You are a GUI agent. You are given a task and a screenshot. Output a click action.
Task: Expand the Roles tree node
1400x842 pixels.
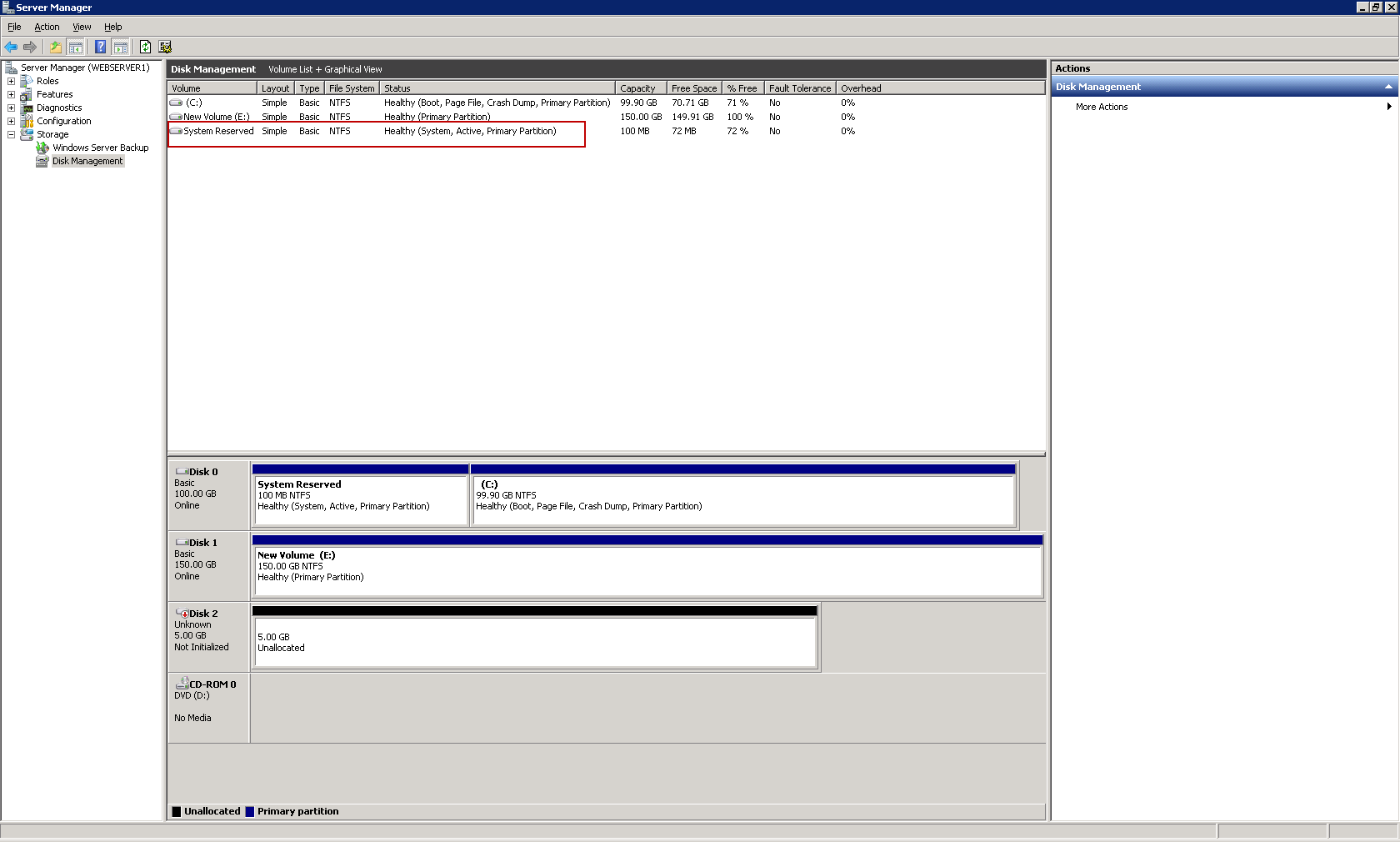coord(11,81)
